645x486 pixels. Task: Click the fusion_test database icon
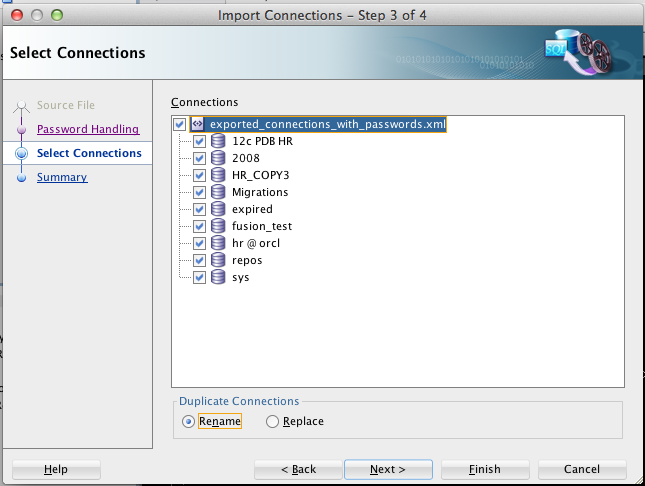218,226
